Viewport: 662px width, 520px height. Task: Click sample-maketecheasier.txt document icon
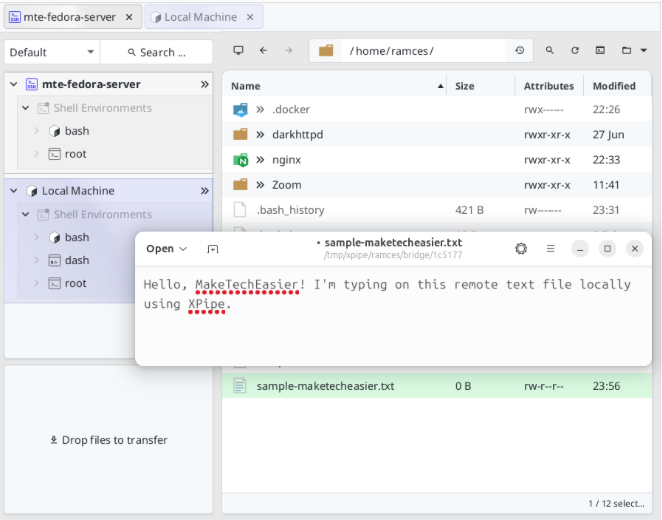click(240, 386)
